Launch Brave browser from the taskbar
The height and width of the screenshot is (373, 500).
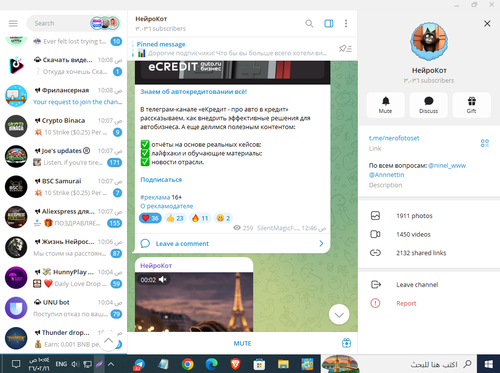pyautogui.click(x=235, y=364)
